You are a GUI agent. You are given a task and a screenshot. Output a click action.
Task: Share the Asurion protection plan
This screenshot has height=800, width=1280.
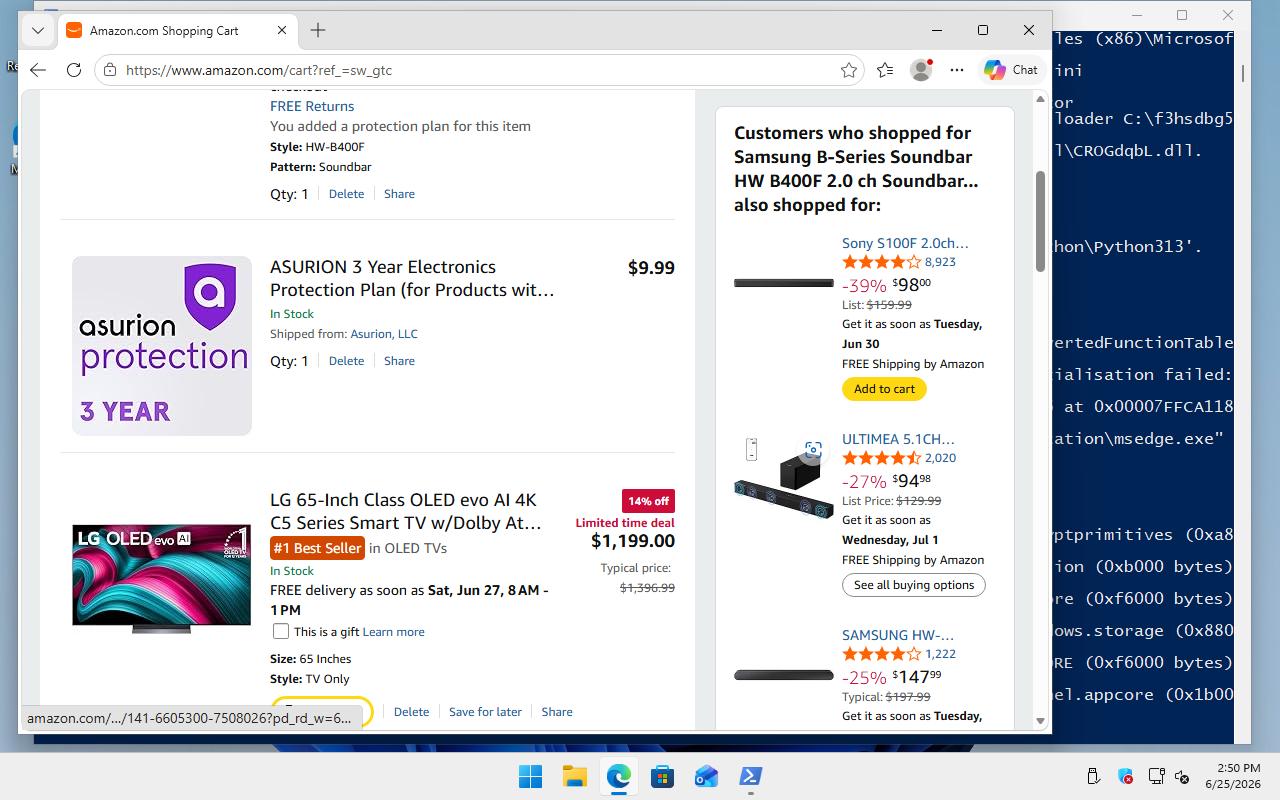(399, 361)
